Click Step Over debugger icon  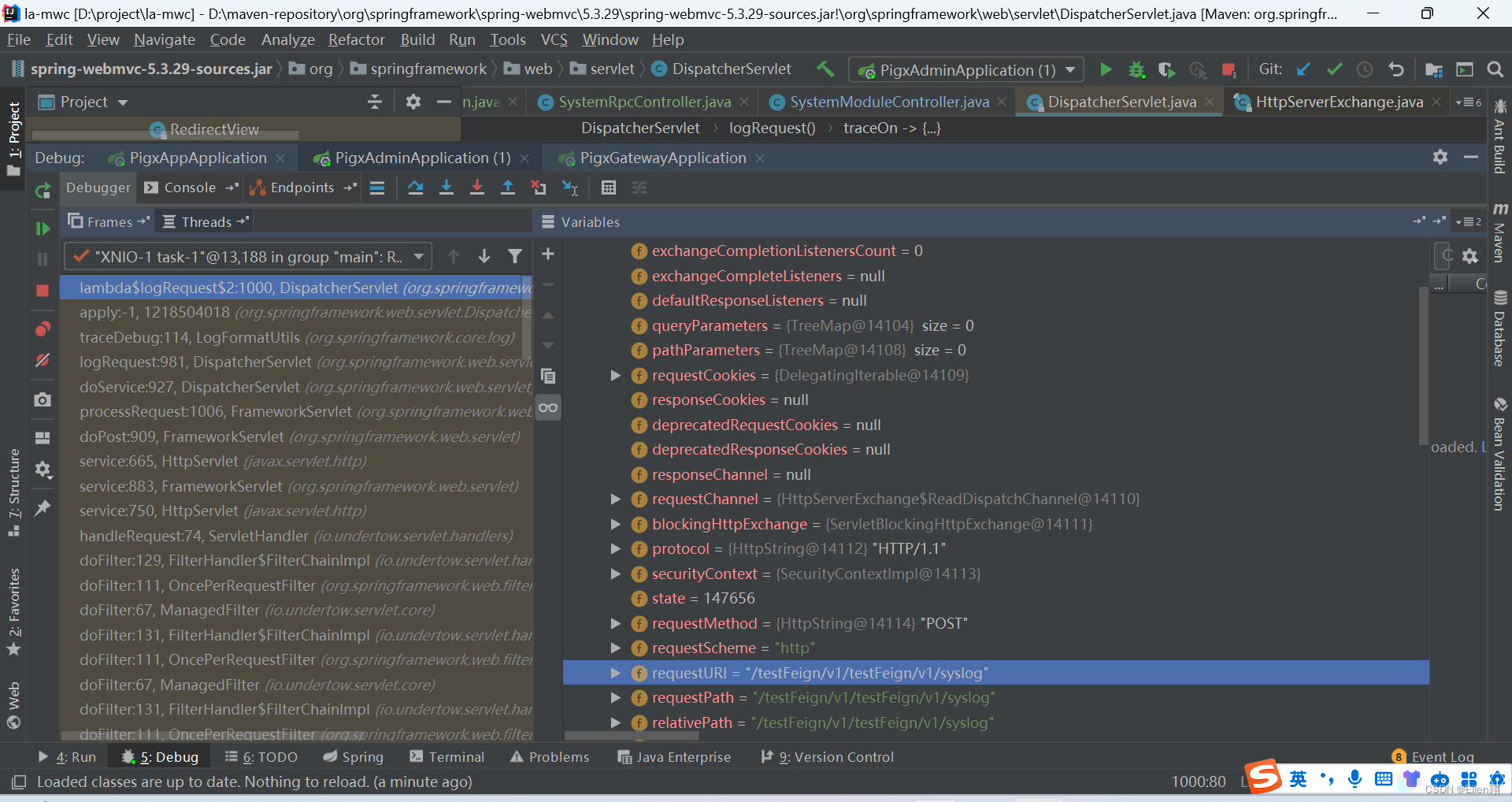tap(416, 188)
